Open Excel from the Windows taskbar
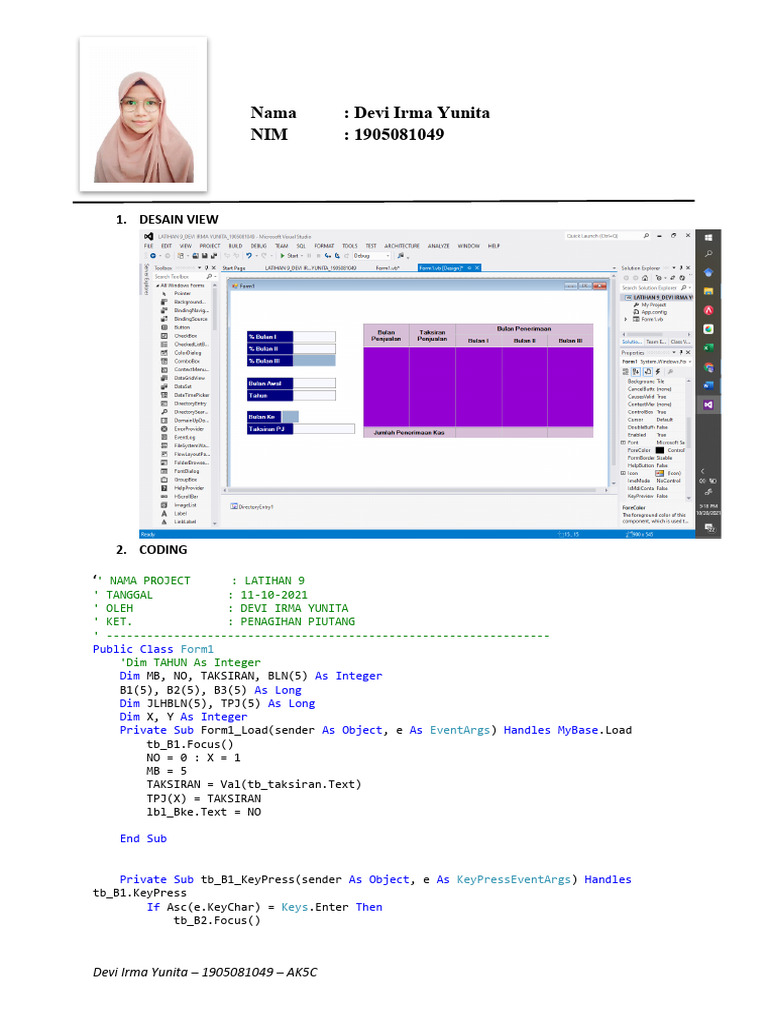This screenshot has height=1024, width=768. point(708,348)
